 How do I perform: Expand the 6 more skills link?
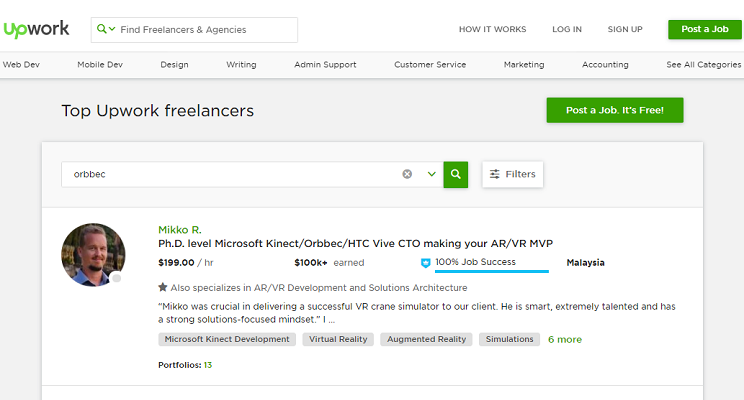(x=565, y=340)
